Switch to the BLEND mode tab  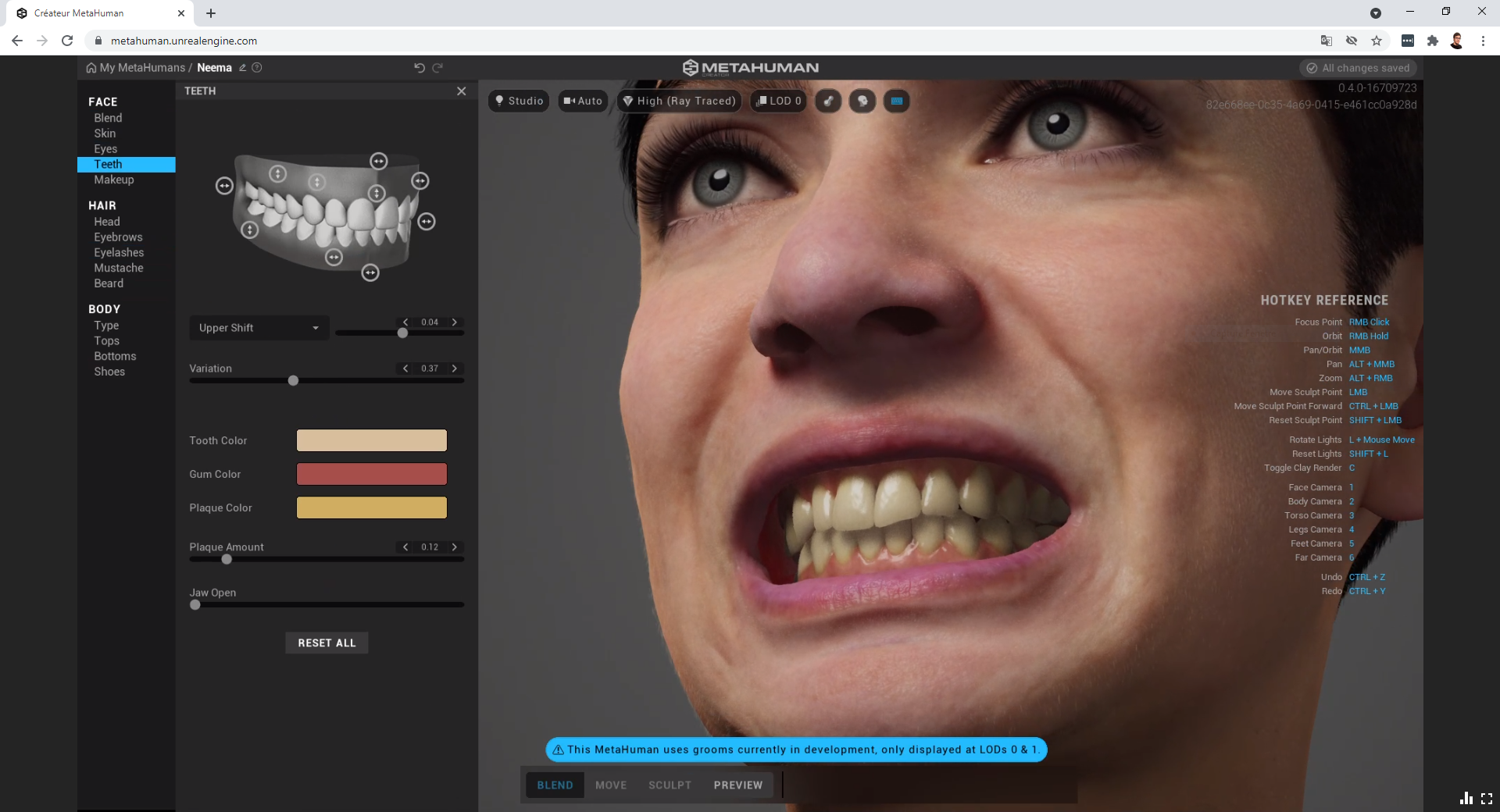(555, 785)
